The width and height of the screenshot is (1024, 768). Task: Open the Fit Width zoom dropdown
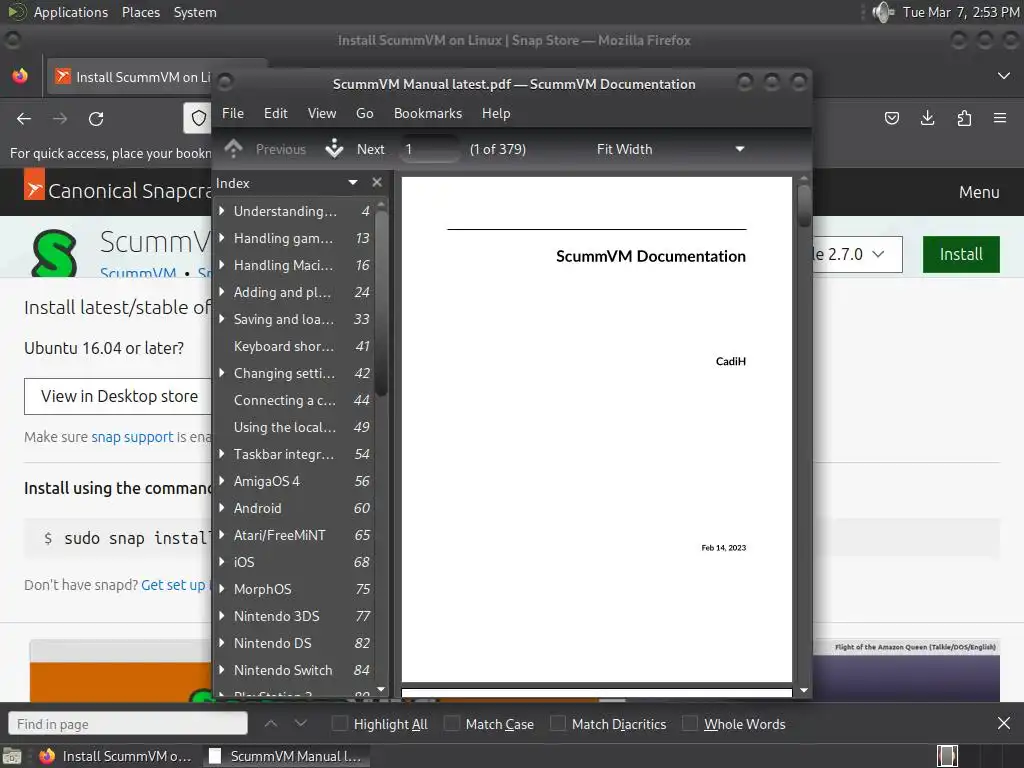click(x=671, y=149)
